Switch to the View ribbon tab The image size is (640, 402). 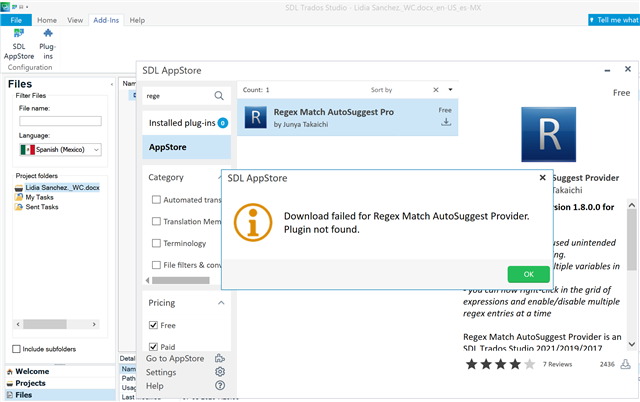[75, 20]
